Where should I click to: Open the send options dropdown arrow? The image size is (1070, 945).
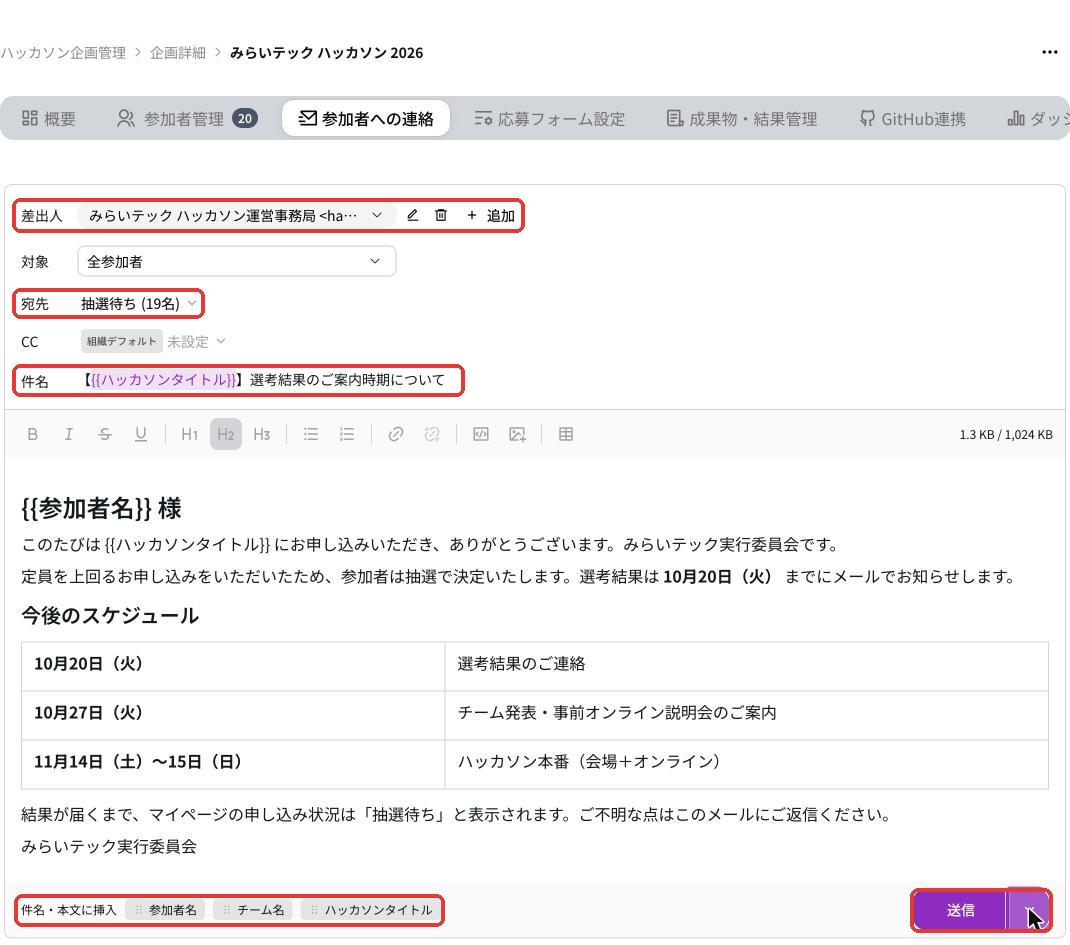pyautogui.click(x=1028, y=910)
